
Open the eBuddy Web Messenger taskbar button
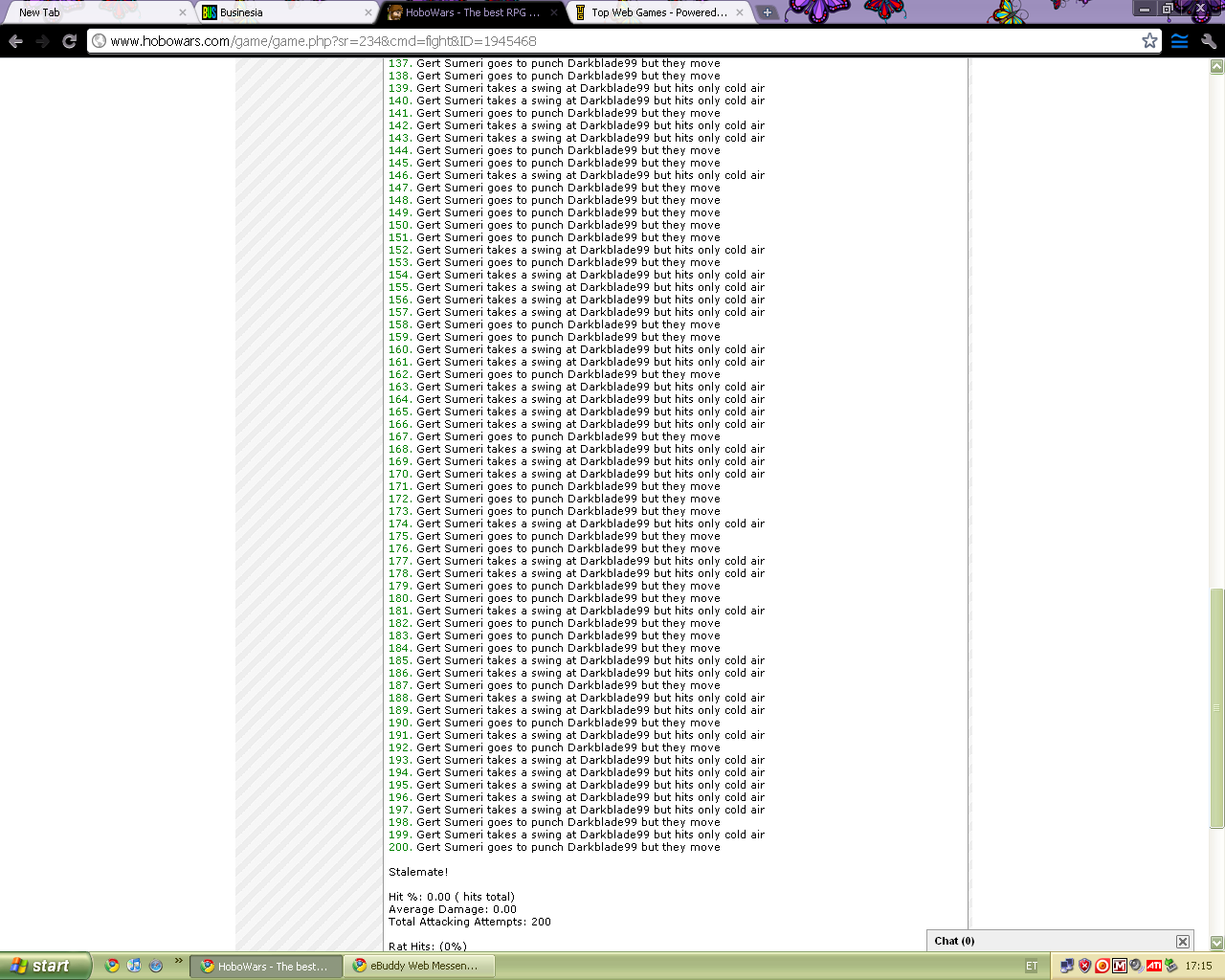[419, 967]
